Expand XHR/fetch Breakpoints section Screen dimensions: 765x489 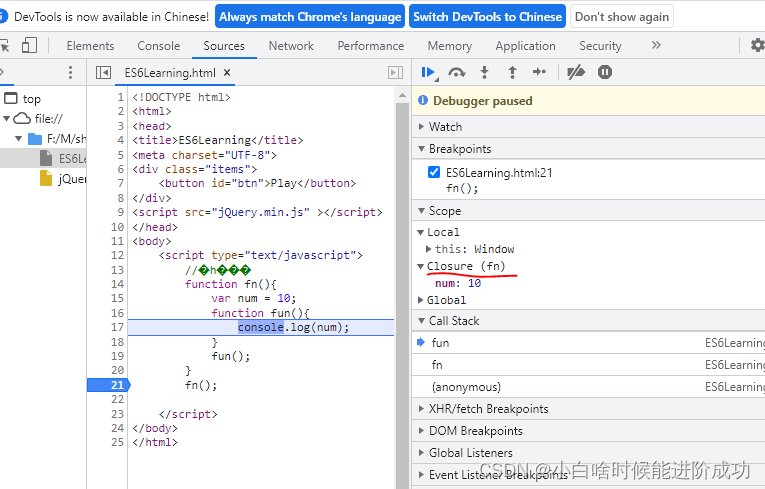(488, 409)
